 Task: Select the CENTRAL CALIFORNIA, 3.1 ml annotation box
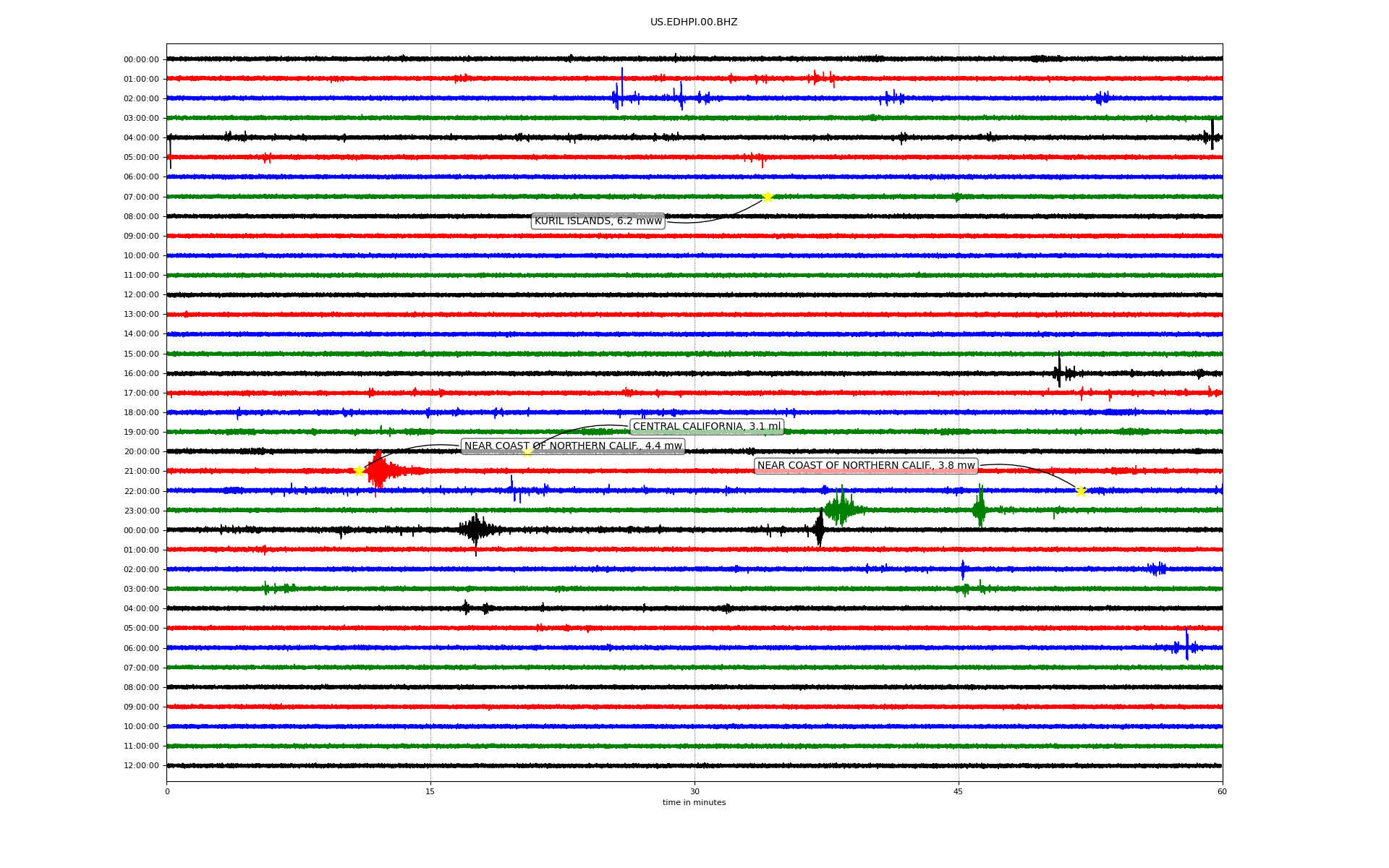[707, 427]
